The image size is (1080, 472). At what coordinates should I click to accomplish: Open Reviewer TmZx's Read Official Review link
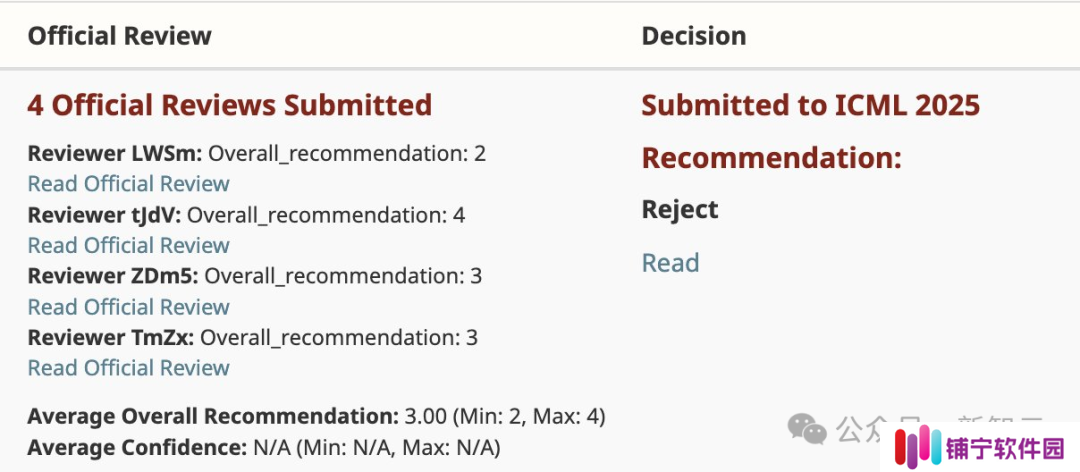[129, 367]
